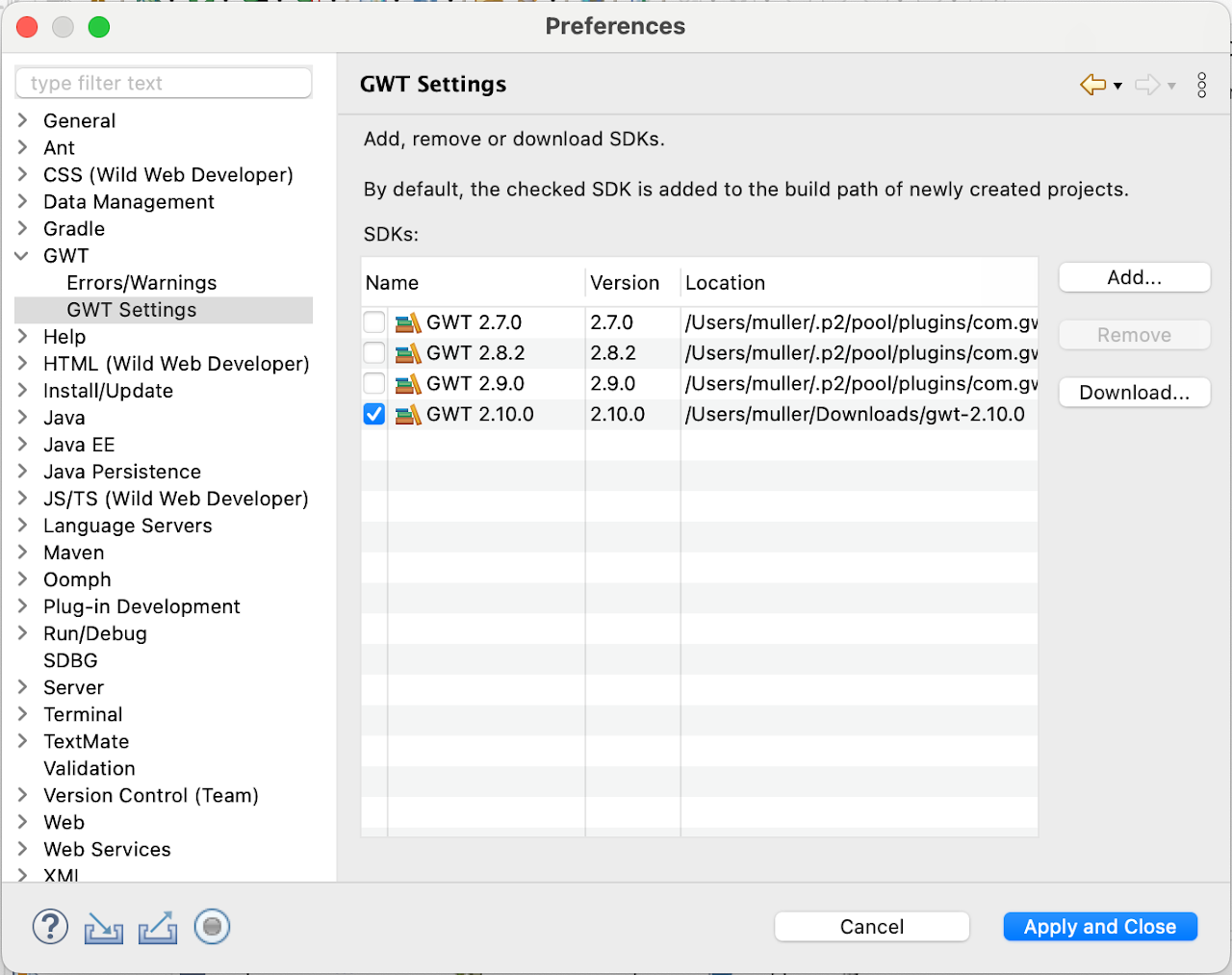Open the Help question mark icon
Screen dimensions: 1232x975
pos(50,927)
